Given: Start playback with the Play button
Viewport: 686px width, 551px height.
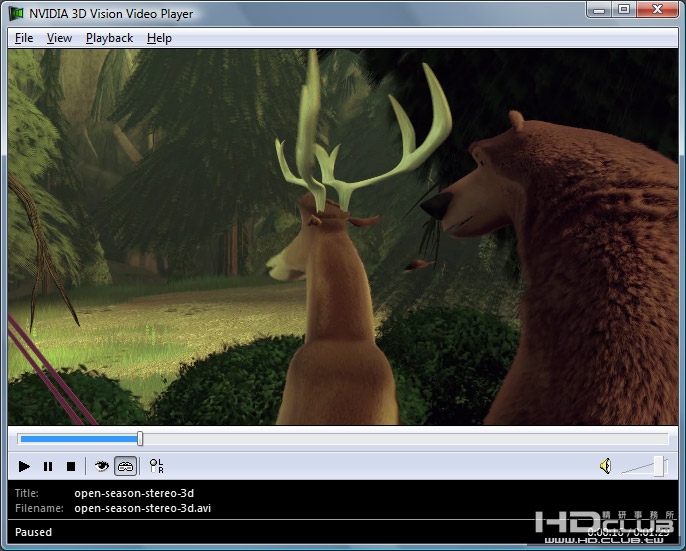Looking at the screenshot, I should [x=24, y=467].
